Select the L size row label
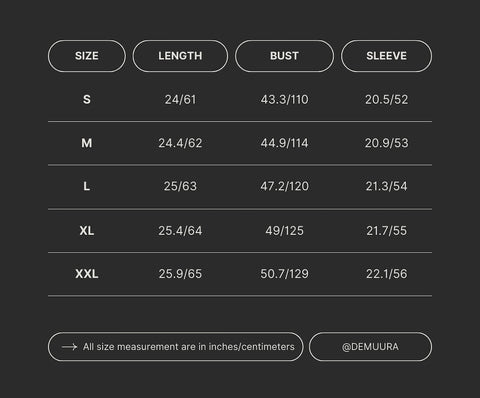 tap(87, 186)
